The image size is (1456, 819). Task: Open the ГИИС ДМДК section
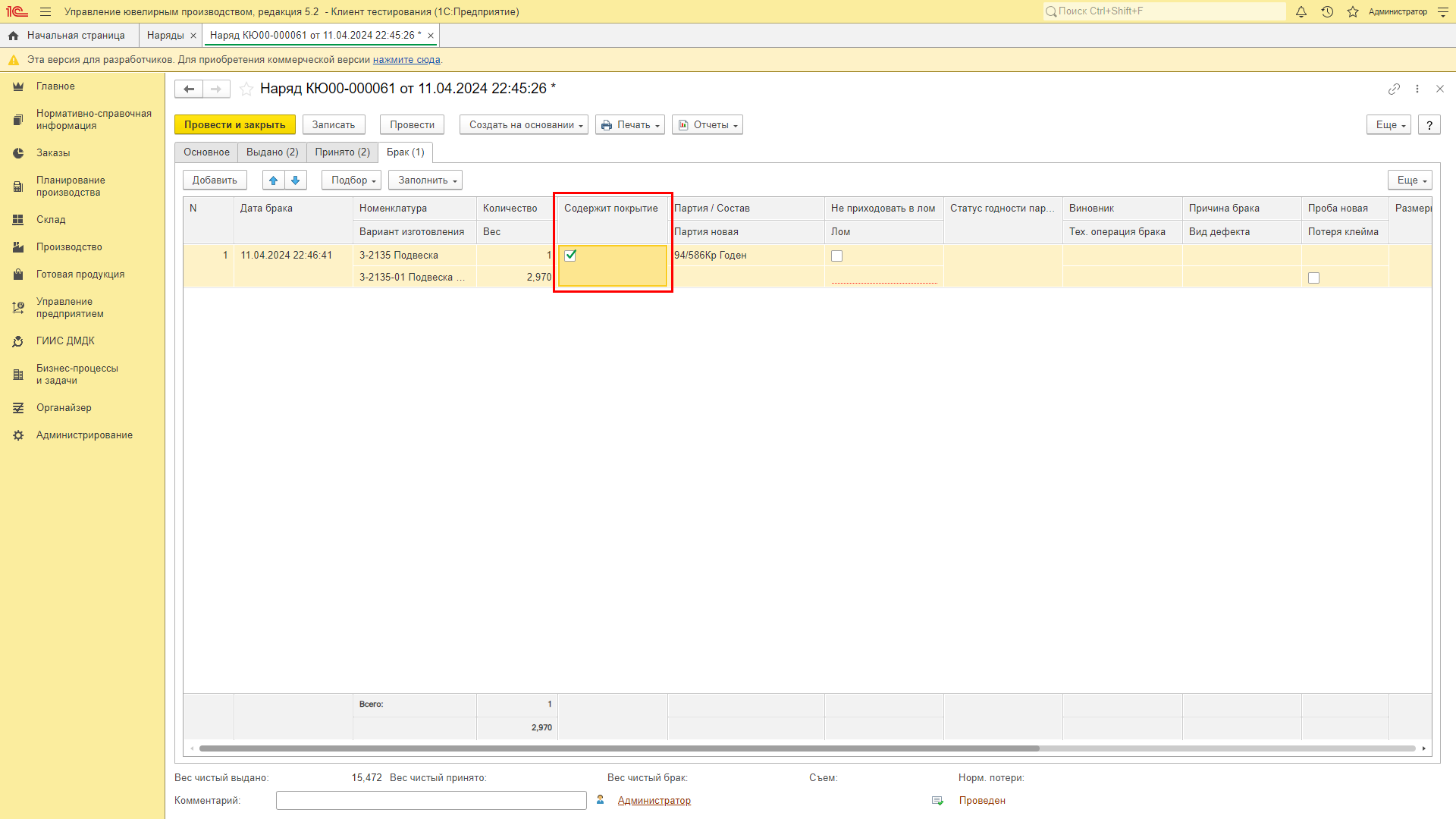pos(82,341)
